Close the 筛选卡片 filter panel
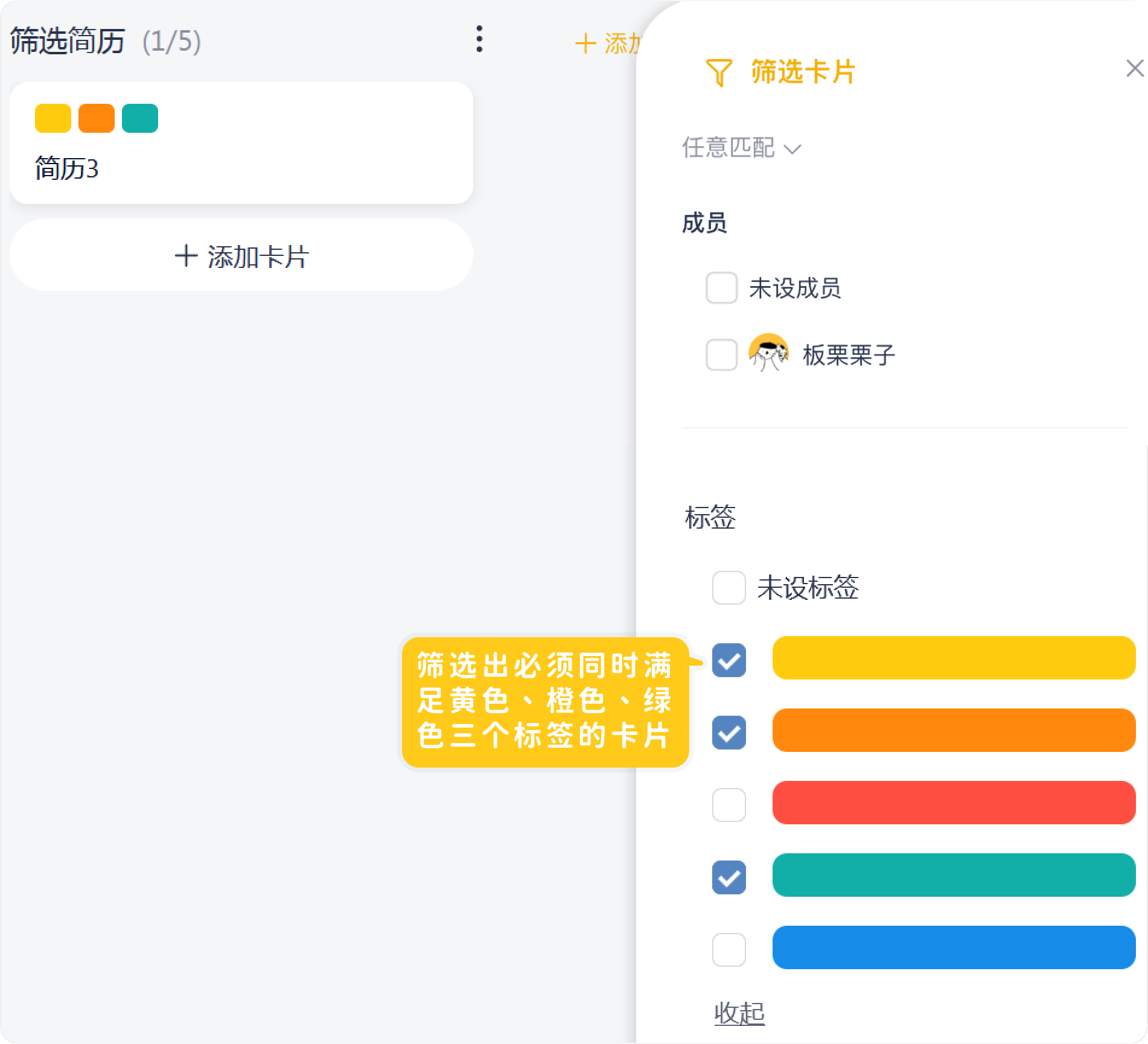1148x1044 pixels. pos(1134,68)
